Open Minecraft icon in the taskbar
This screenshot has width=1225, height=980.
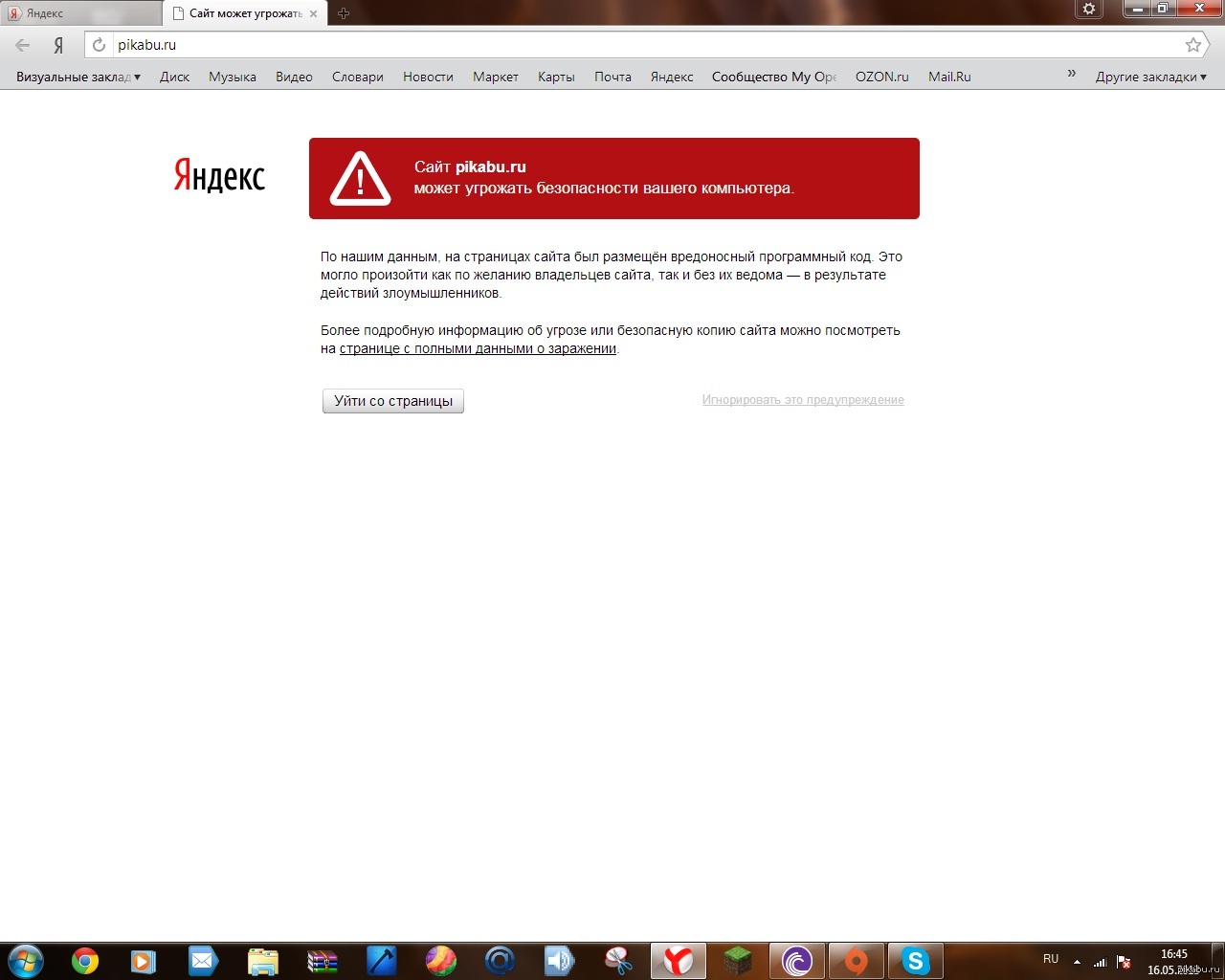pos(738,961)
